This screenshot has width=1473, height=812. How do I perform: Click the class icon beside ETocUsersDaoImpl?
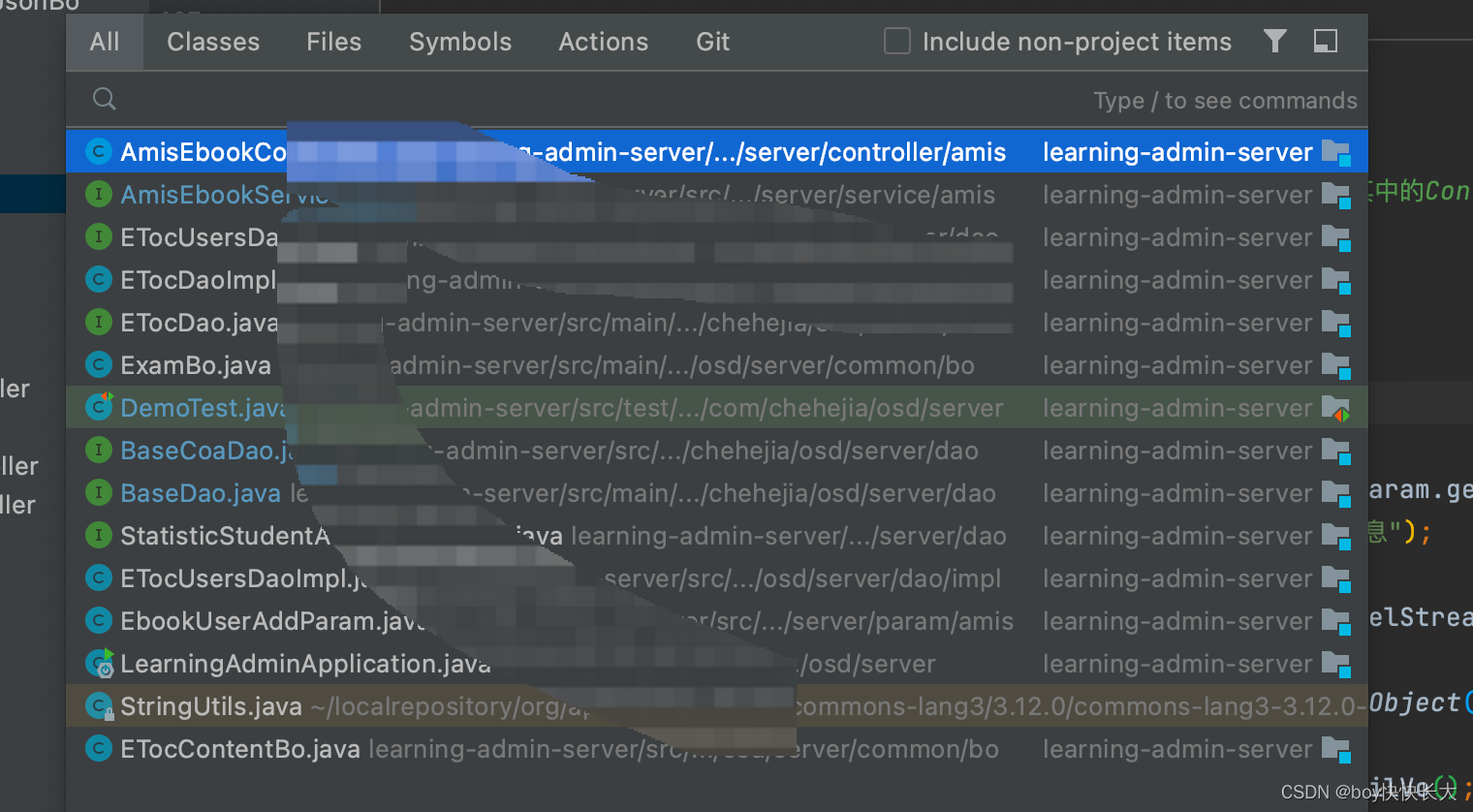tap(98, 578)
